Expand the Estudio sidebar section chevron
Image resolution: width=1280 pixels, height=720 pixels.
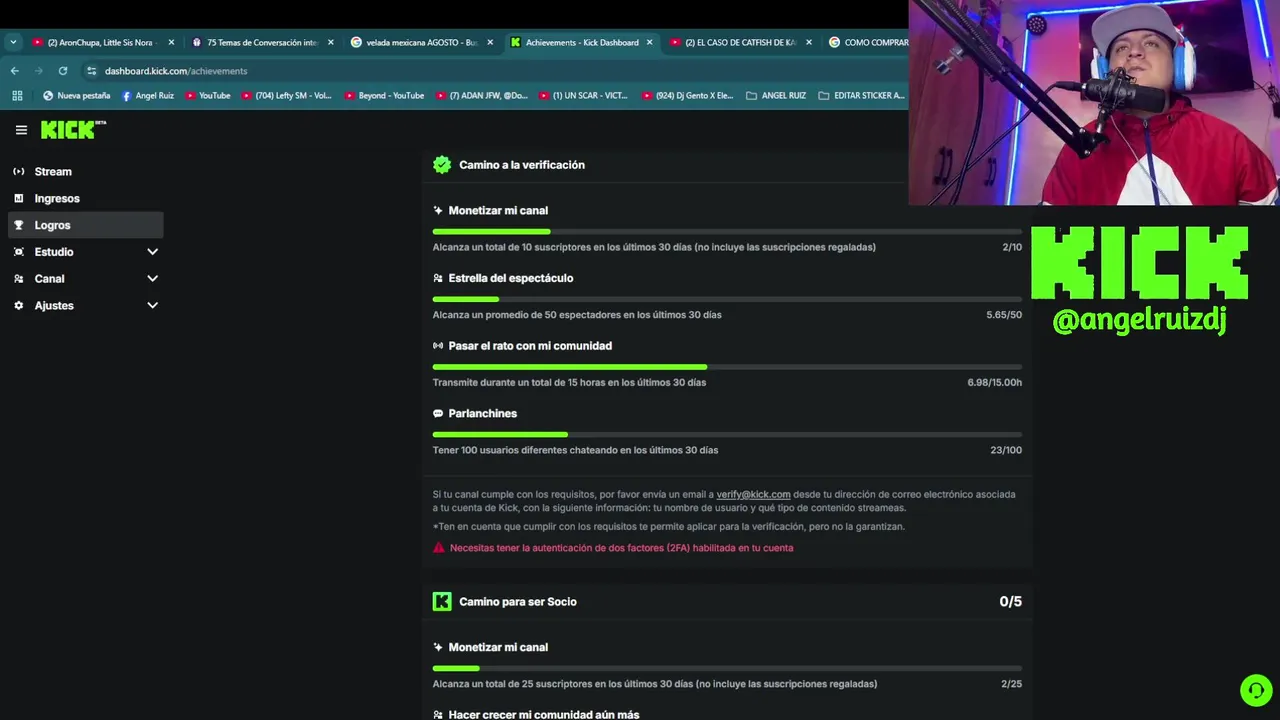pyautogui.click(x=152, y=252)
